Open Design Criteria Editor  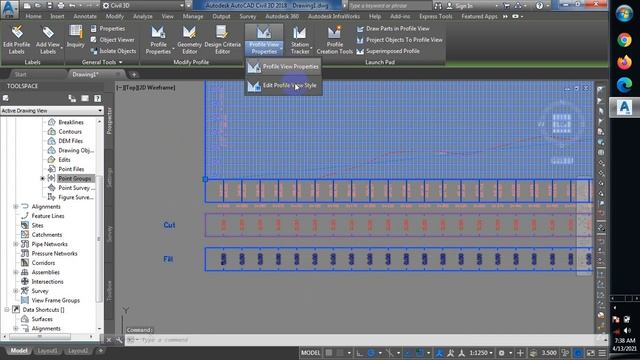[x=222, y=40]
